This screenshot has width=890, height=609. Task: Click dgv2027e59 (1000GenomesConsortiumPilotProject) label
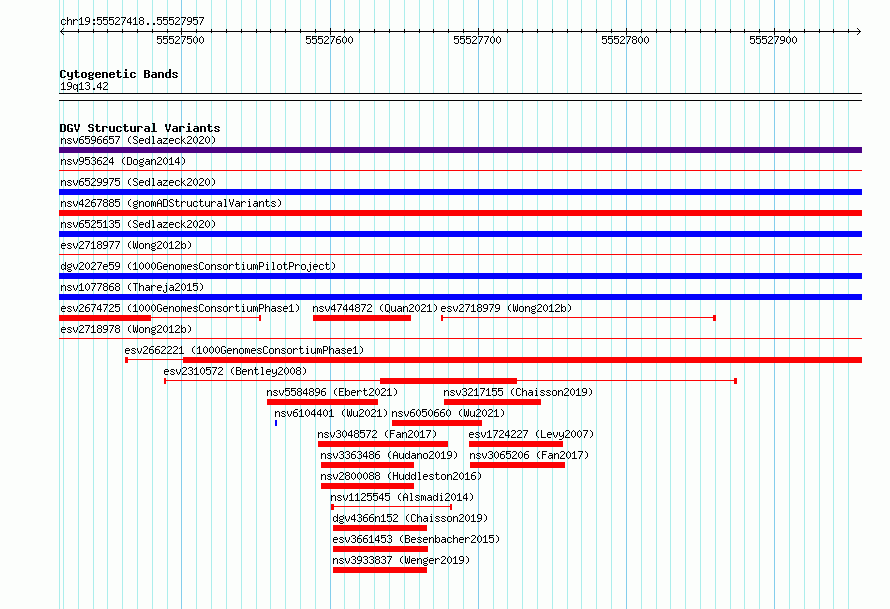click(x=198, y=266)
